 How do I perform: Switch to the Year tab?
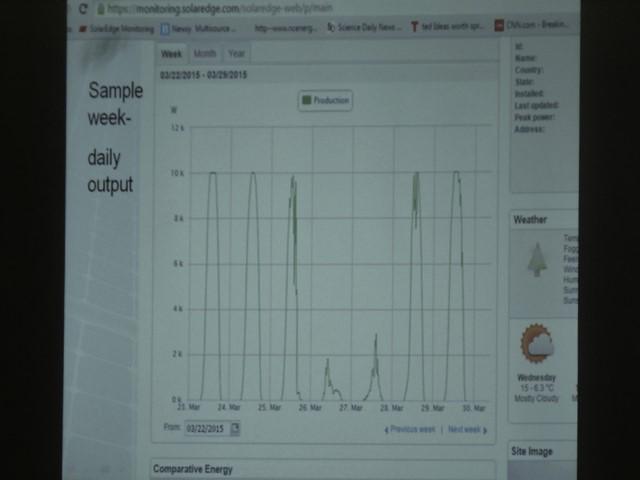[x=236, y=53]
